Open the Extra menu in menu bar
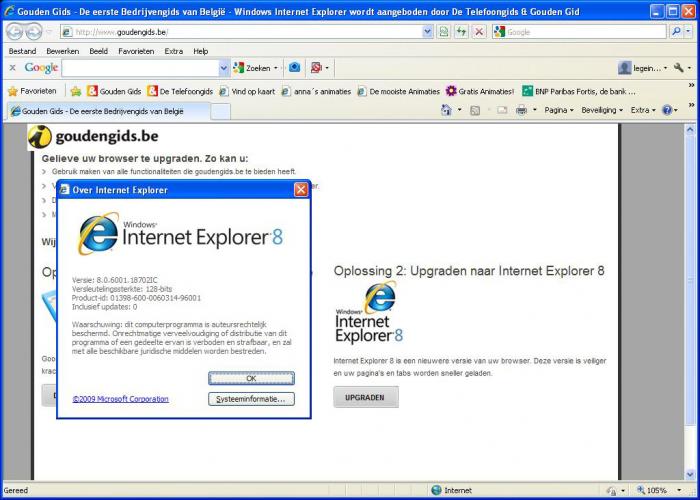This screenshot has width=700, height=500. tap(174, 51)
